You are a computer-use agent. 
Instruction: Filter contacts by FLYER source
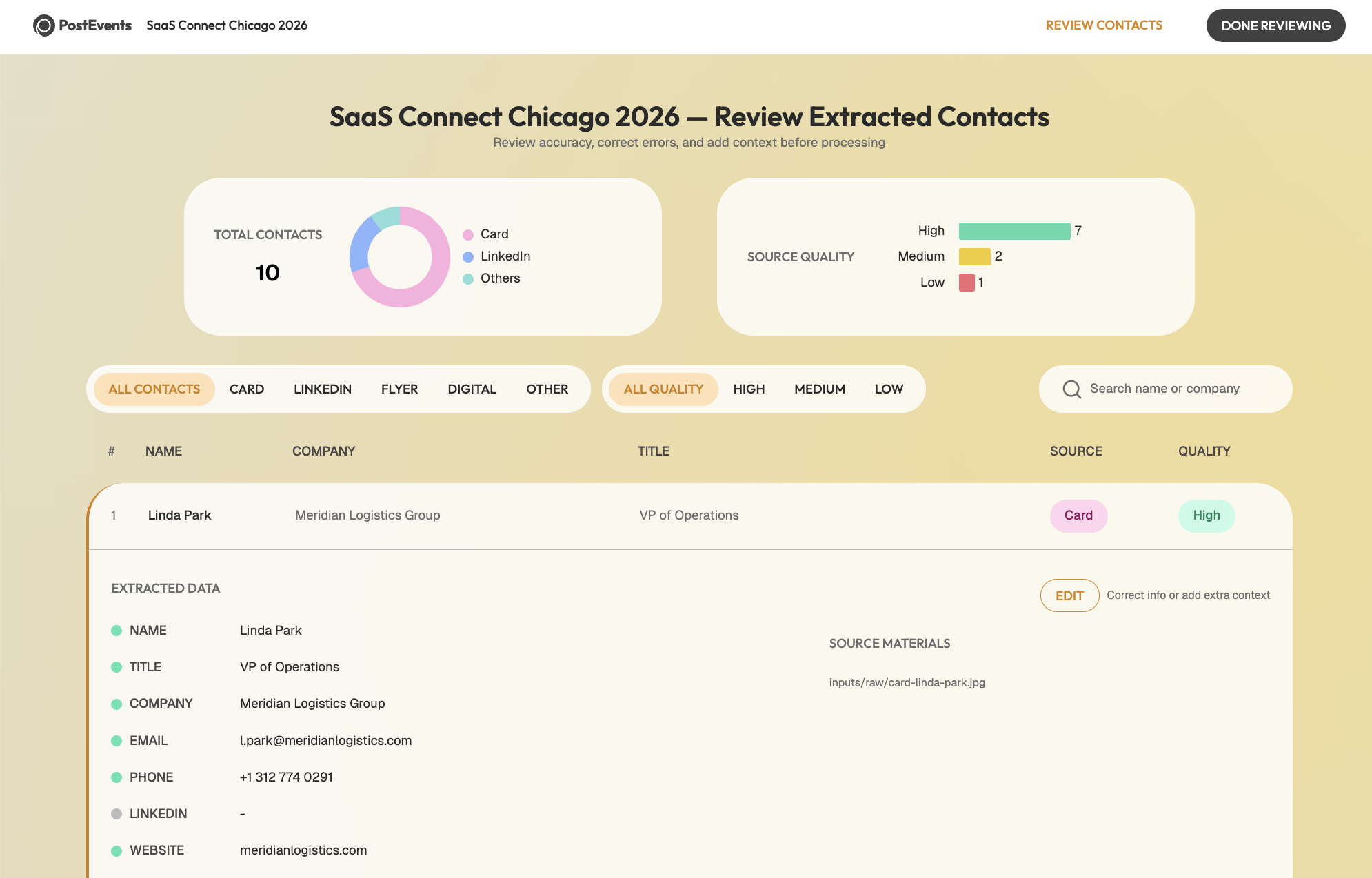click(399, 389)
